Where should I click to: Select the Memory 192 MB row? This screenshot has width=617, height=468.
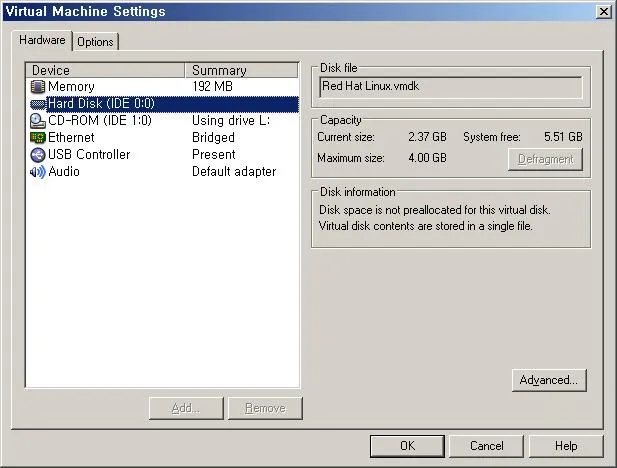coord(150,87)
